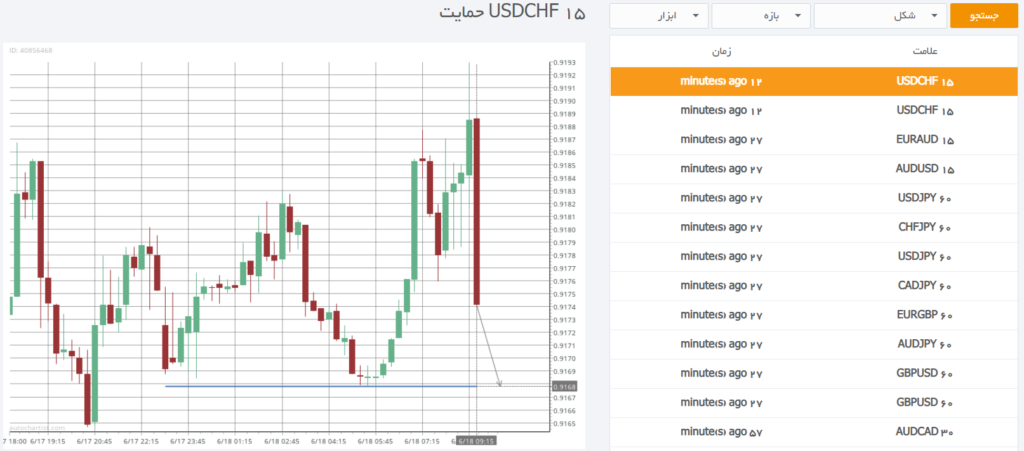Click the 0.9193 price axis label
Image resolution: width=1024 pixels, height=451 pixels.
click(x=564, y=63)
